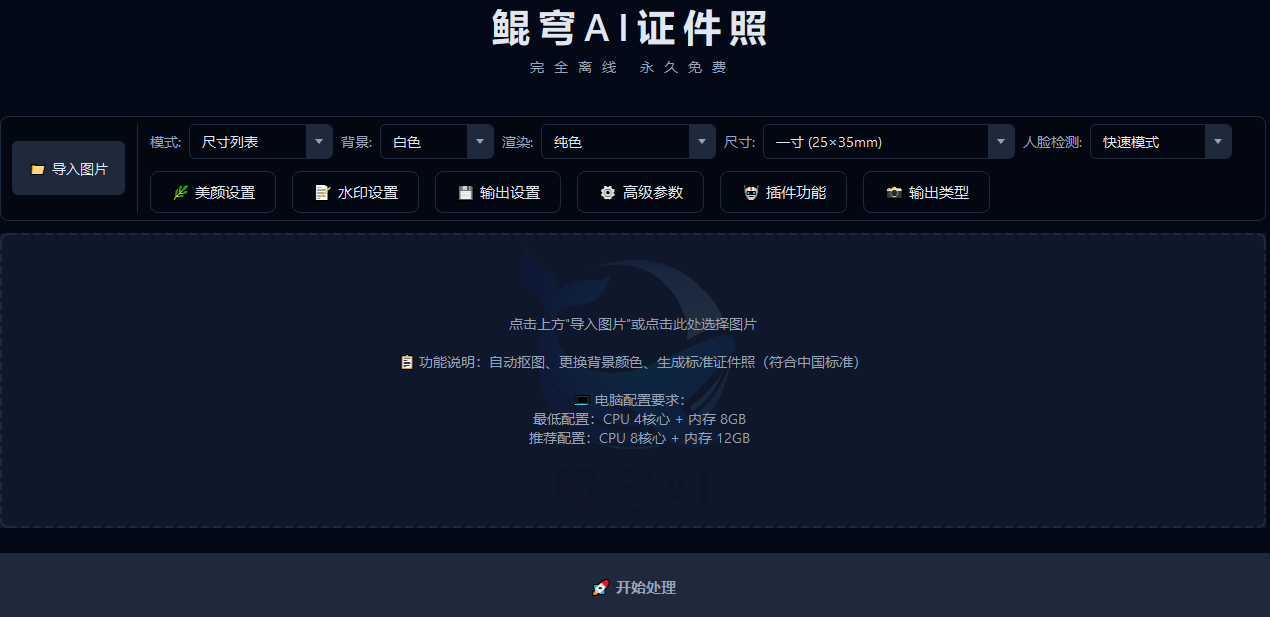Viewport: 1270px width, 617px height.
Task: Expand the 背景 dropdown showing 白色
Action: pyautogui.click(x=437, y=142)
